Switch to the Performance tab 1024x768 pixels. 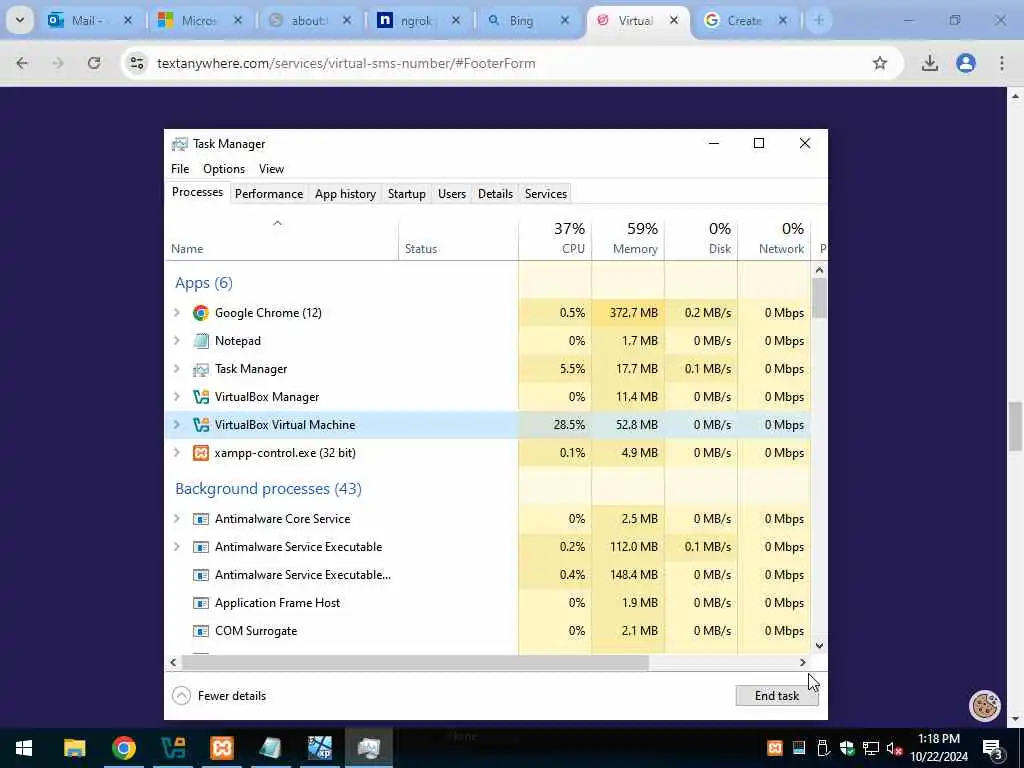[268, 194]
